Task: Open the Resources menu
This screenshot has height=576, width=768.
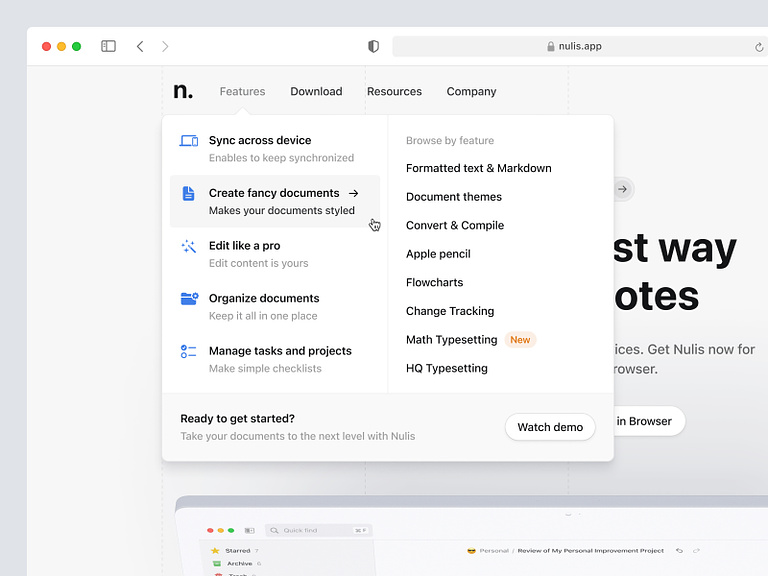Action: 394,91
